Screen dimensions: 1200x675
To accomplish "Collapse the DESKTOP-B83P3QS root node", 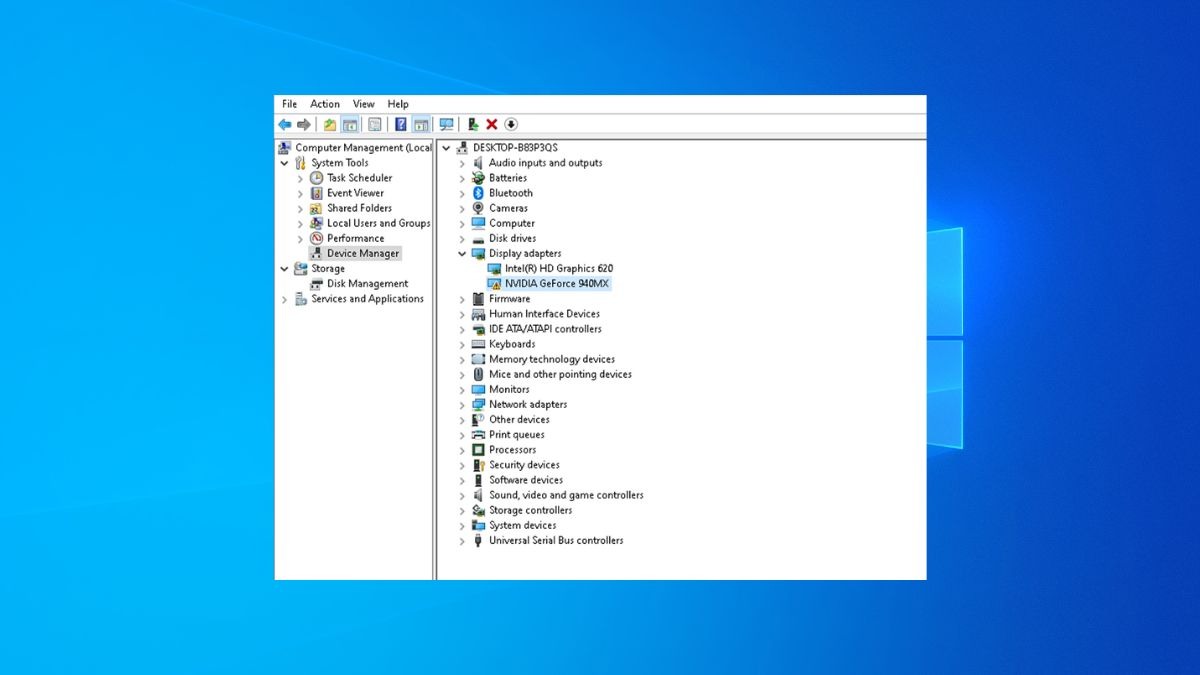I will (x=446, y=148).
